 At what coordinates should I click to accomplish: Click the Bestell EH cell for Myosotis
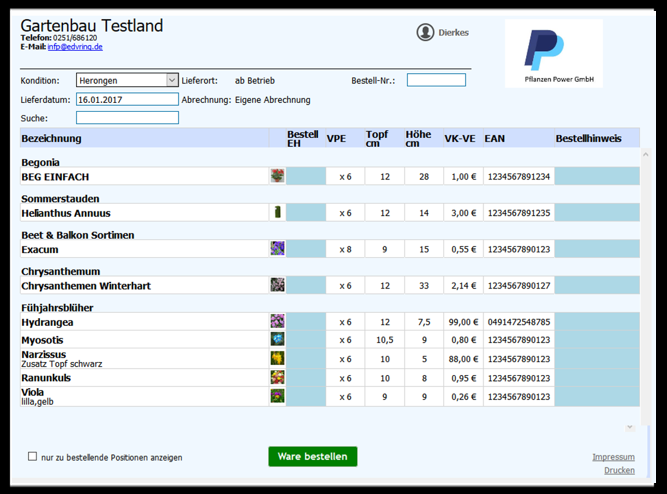click(306, 340)
